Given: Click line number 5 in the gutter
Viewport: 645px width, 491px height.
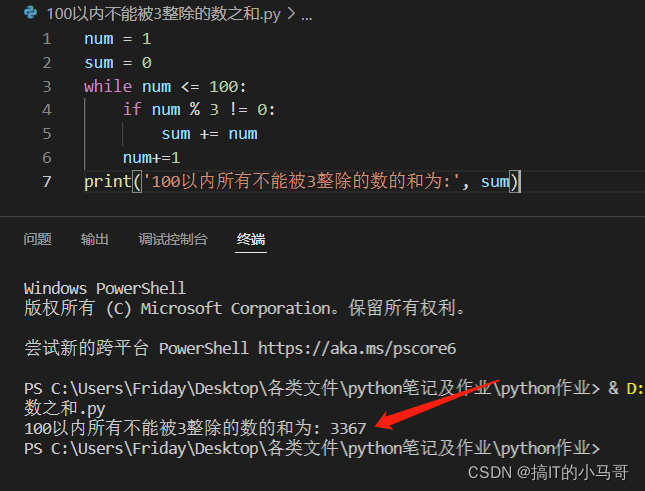Looking at the screenshot, I should (47, 134).
